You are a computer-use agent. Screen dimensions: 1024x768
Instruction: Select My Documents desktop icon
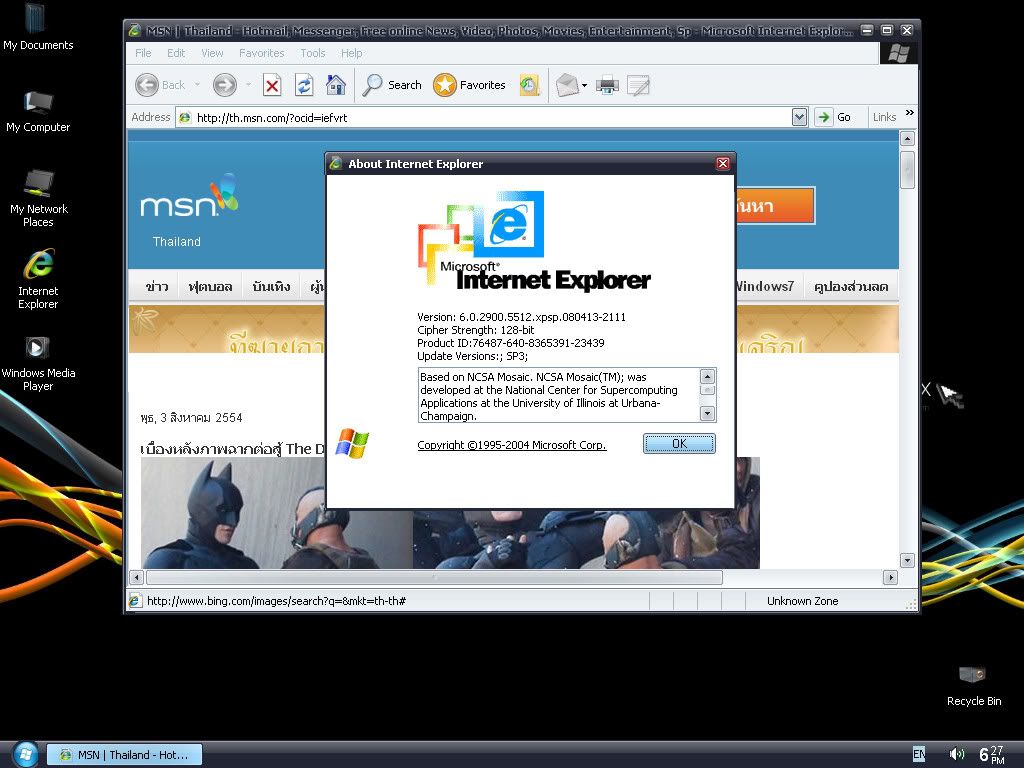pyautogui.click(x=38, y=27)
